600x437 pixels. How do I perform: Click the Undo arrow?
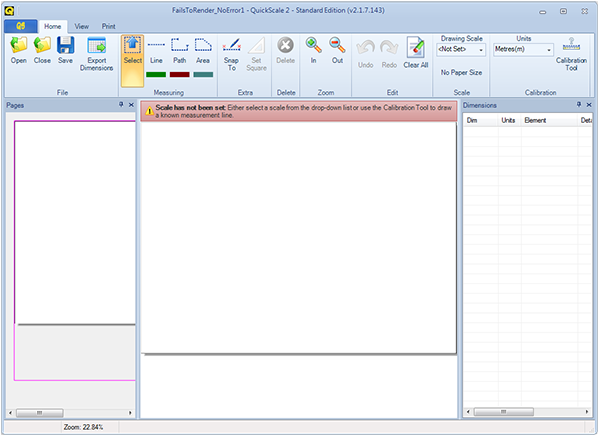[365, 54]
